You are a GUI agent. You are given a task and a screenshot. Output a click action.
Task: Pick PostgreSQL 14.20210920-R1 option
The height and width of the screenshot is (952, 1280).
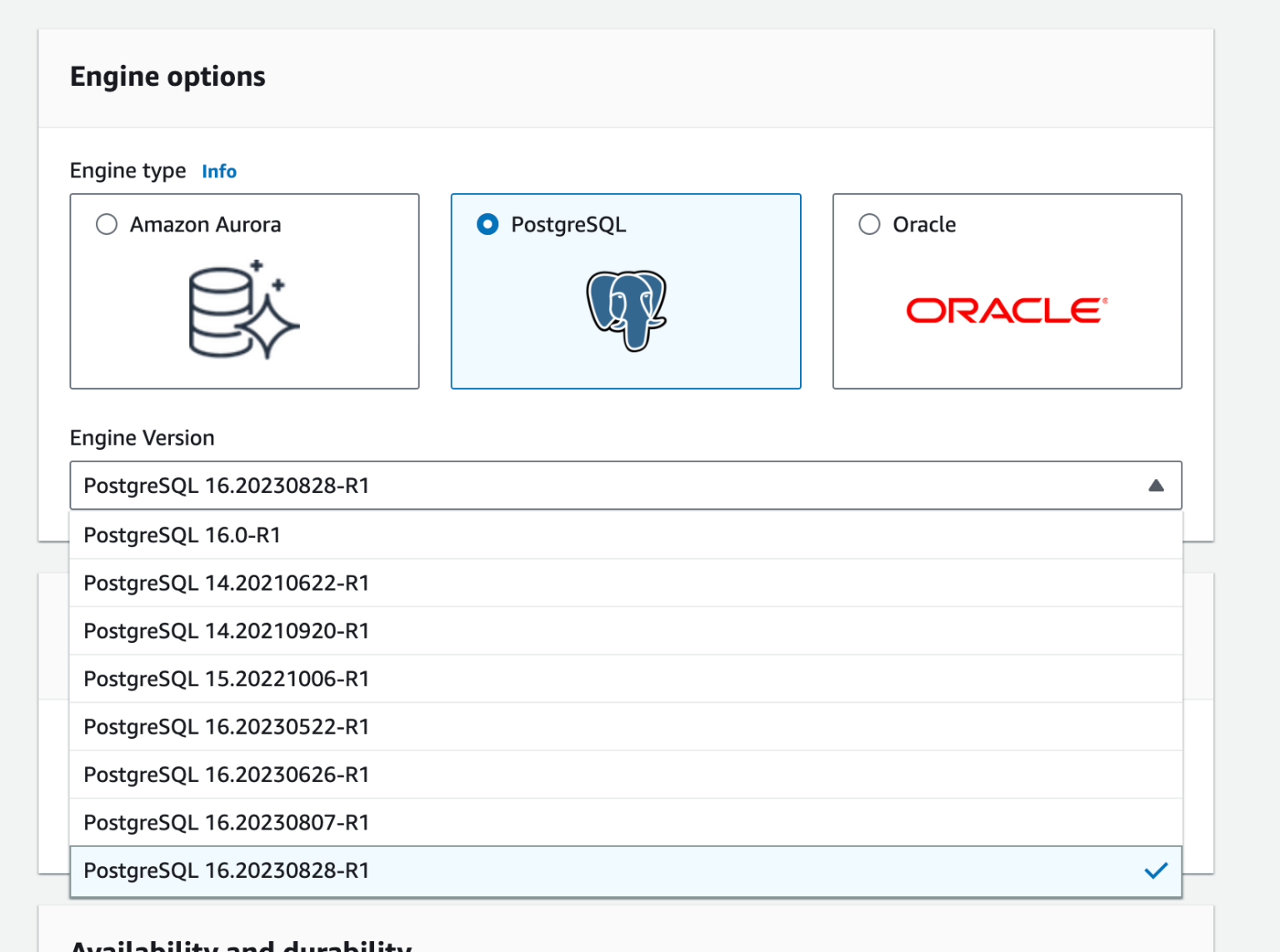226,631
